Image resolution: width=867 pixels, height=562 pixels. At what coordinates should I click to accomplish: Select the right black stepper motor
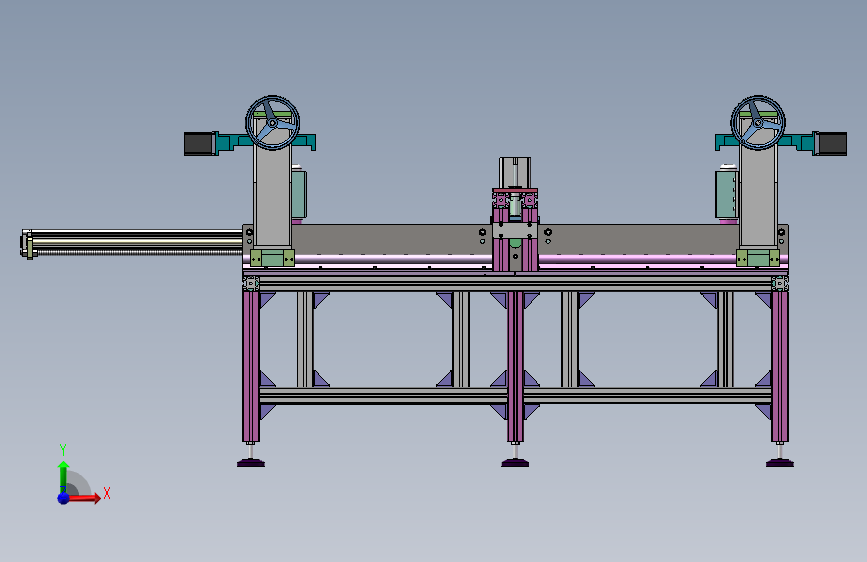click(832, 144)
